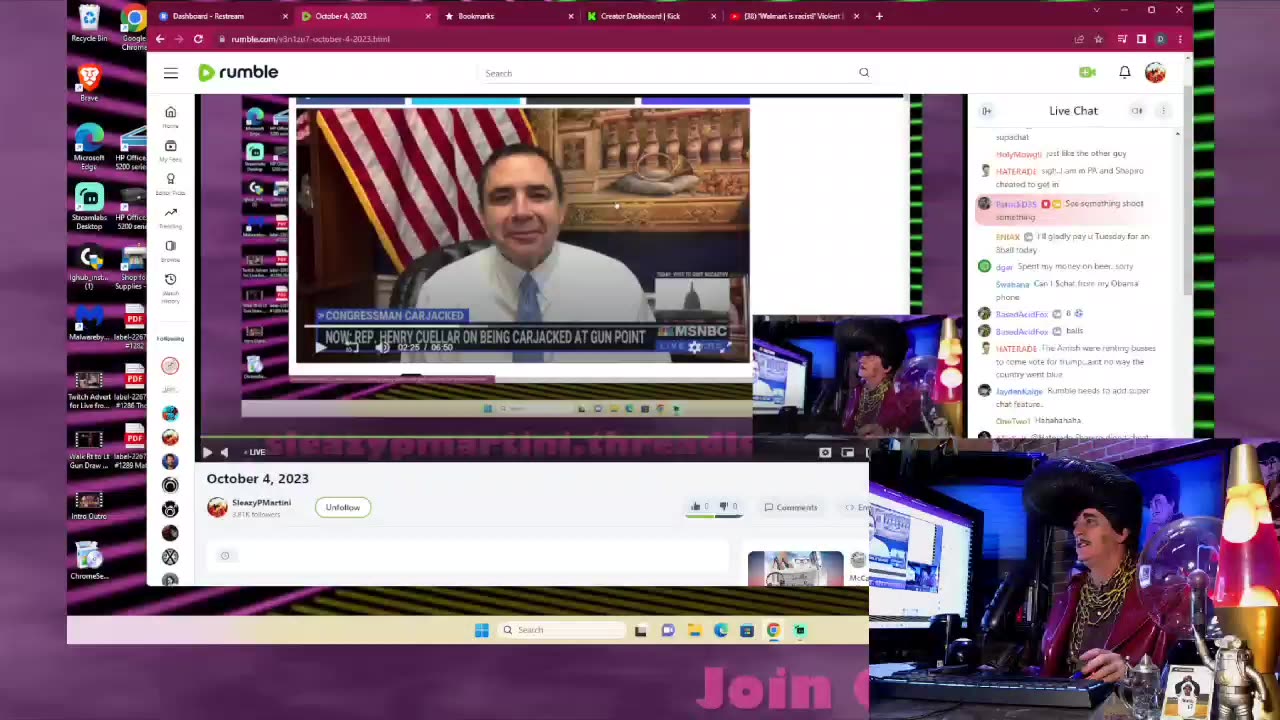
Task: Open Streamlabs Desktop shortcut
Action: coord(89,207)
